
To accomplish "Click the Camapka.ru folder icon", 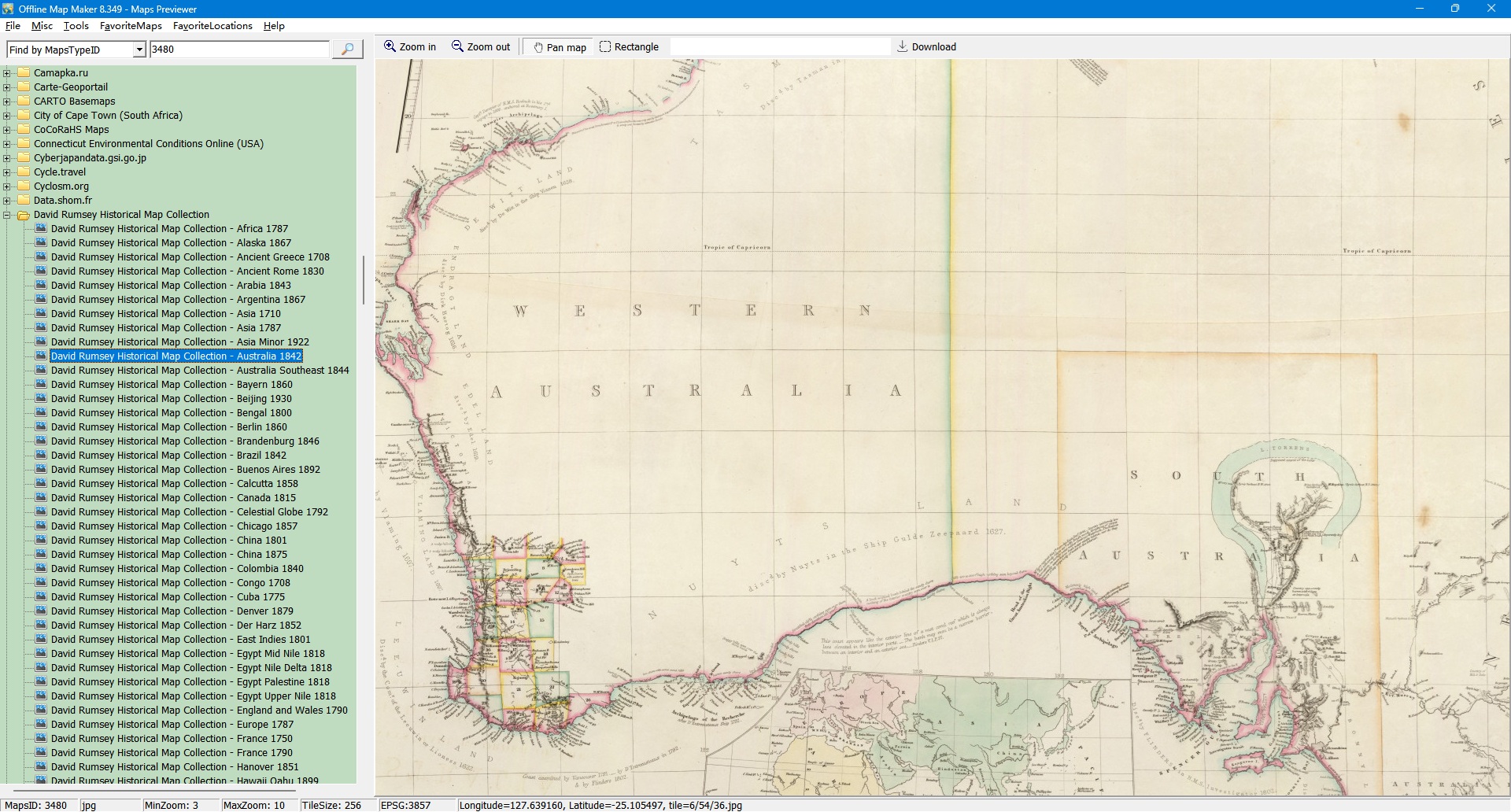I will pos(24,73).
